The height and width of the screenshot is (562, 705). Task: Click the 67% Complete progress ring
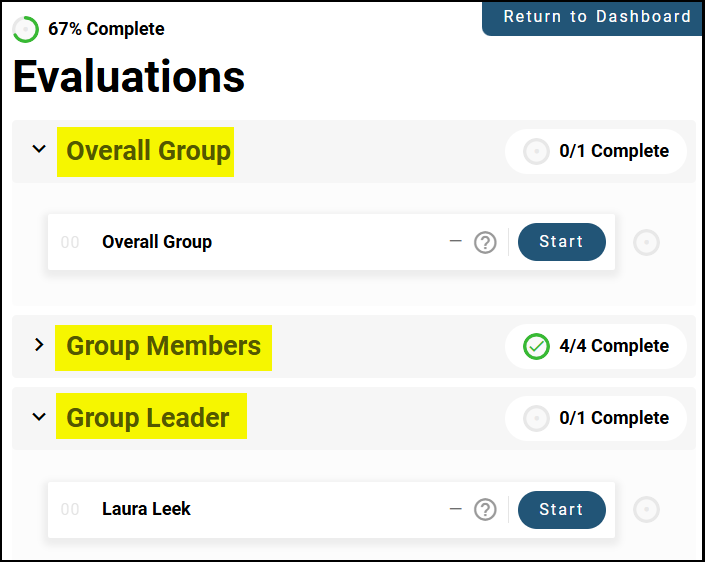coord(26,30)
